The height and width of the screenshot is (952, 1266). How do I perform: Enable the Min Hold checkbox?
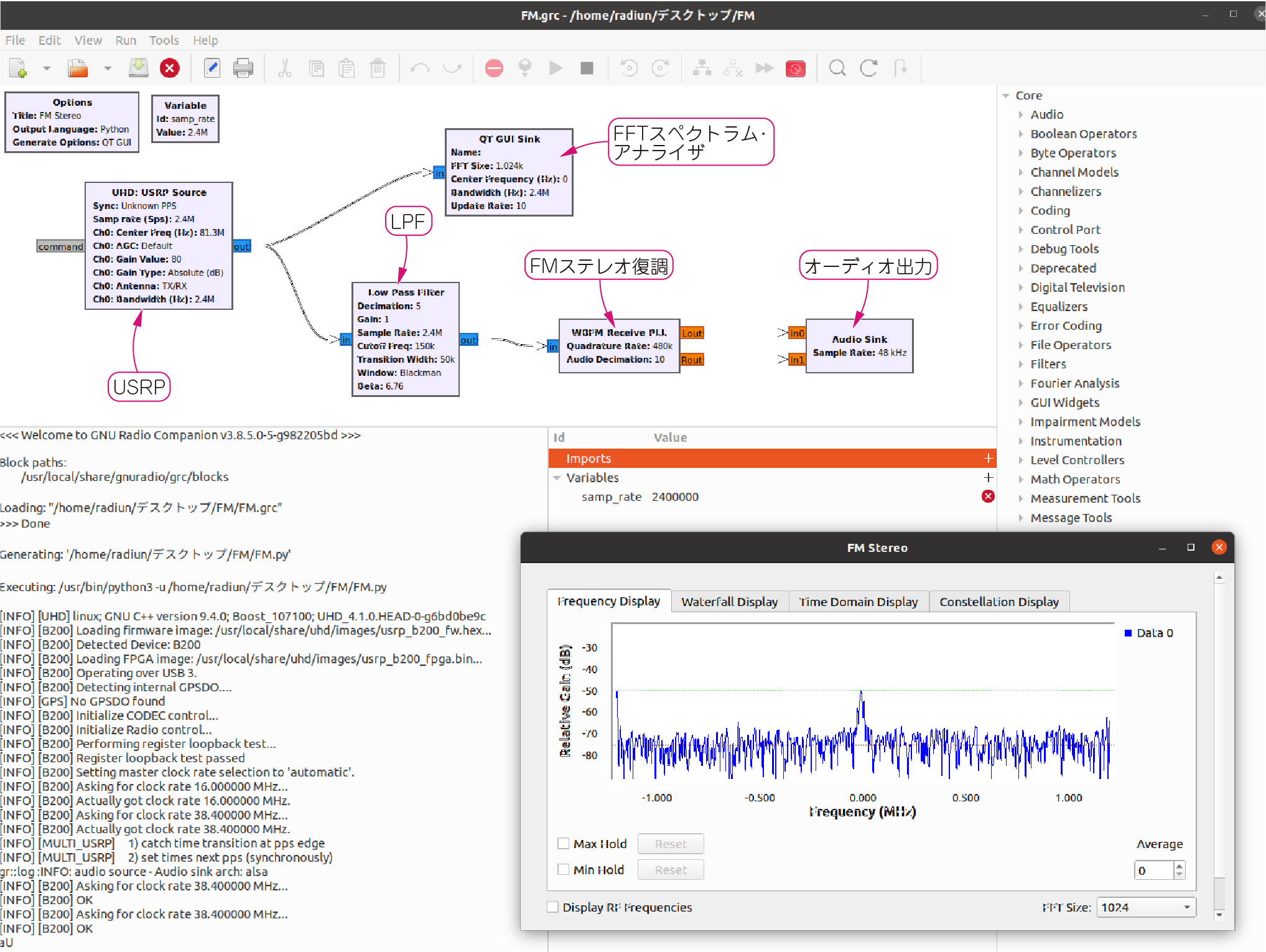click(564, 869)
